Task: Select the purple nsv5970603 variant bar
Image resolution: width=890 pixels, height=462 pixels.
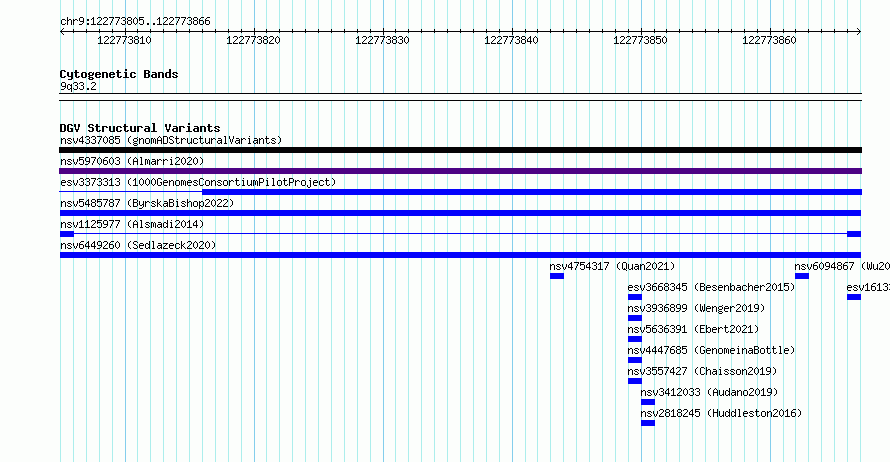Action: tap(460, 171)
